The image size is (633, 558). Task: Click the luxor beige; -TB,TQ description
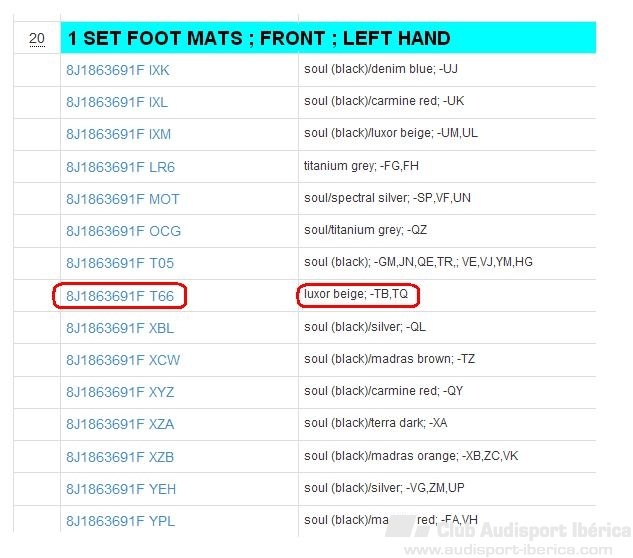[356, 294]
